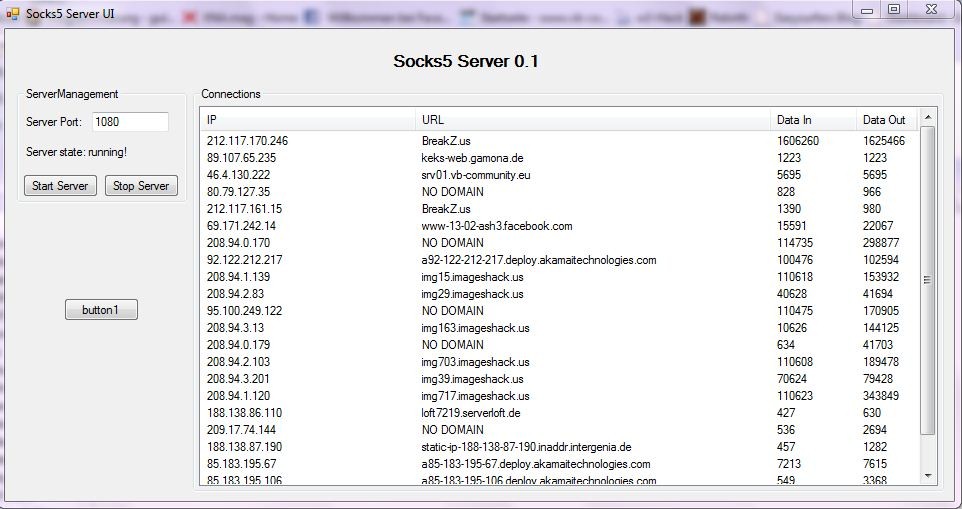This screenshot has height=509, width=962.
Task: Minimize the Socks5 Server UI window
Action: (x=866, y=9)
